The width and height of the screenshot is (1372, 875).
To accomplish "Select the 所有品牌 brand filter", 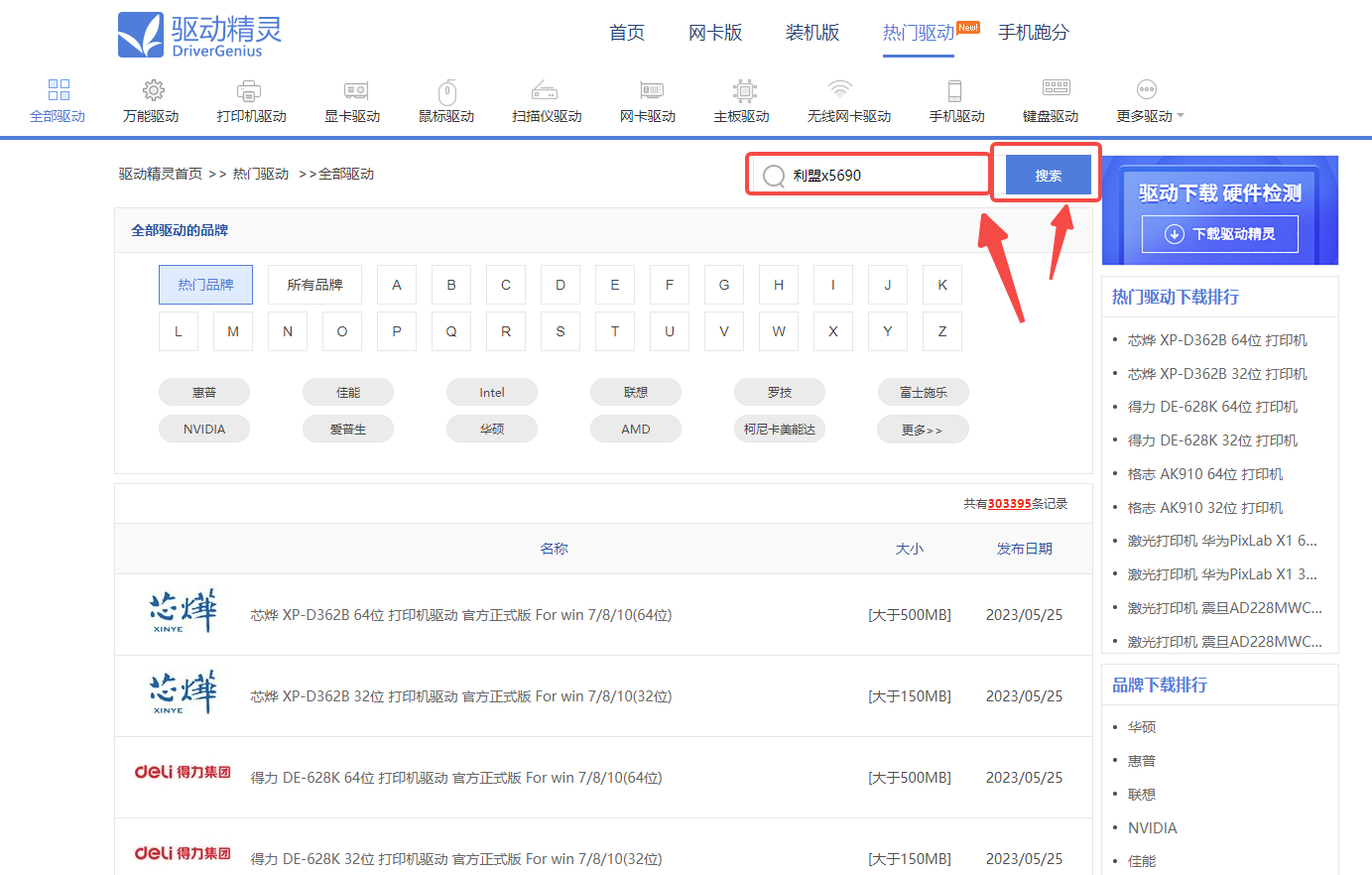I will click(314, 285).
